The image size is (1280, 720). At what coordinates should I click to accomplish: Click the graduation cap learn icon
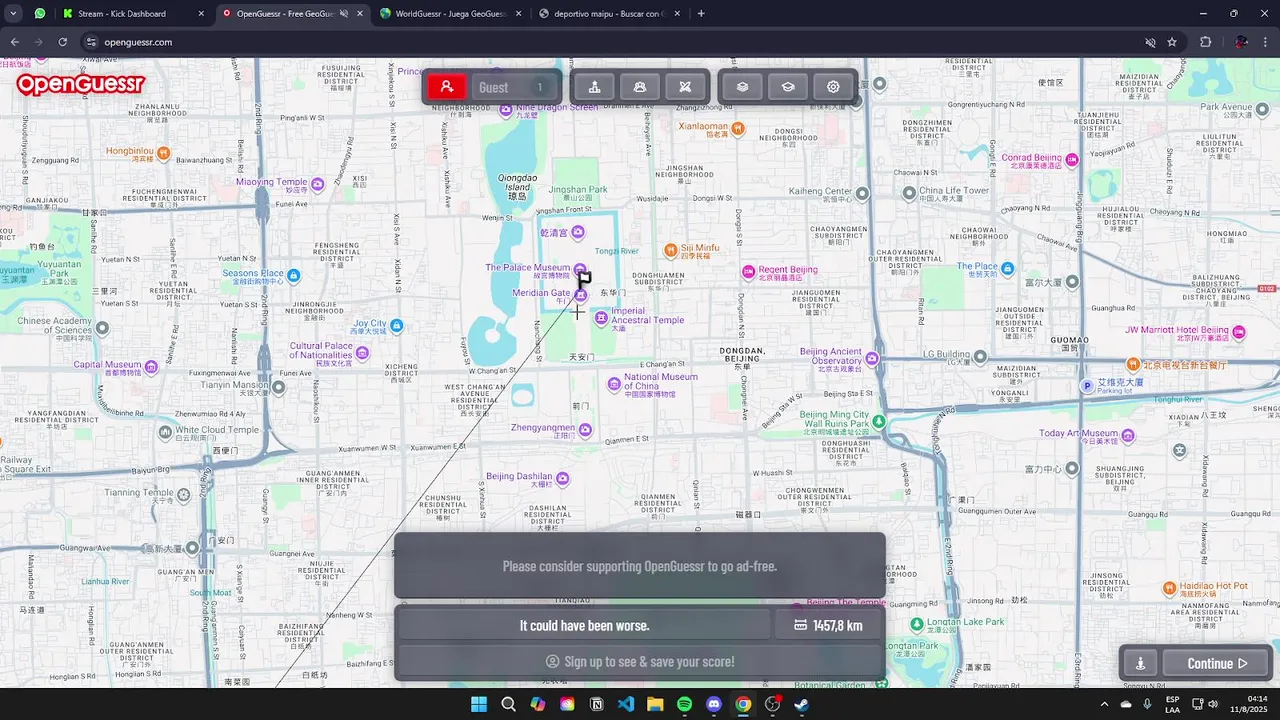tap(788, 87)
